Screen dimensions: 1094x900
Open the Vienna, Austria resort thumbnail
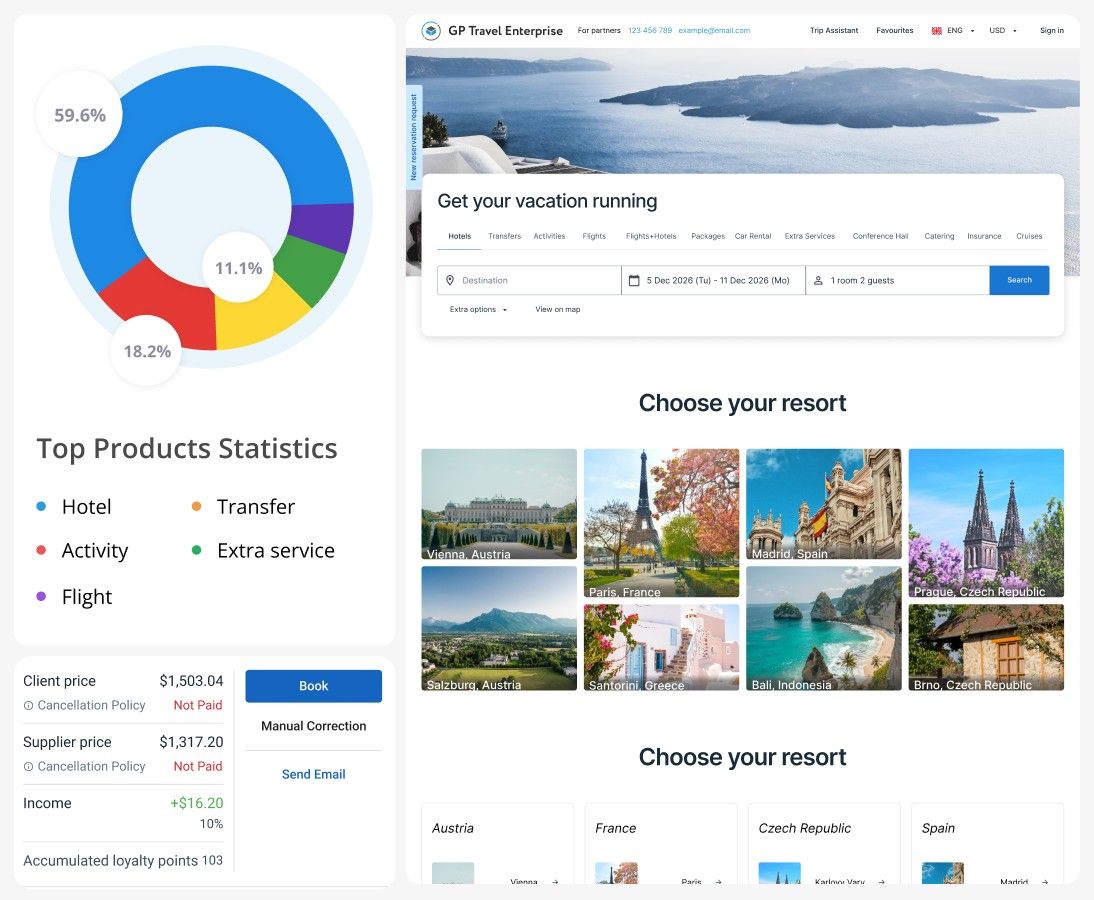point(499,504)
